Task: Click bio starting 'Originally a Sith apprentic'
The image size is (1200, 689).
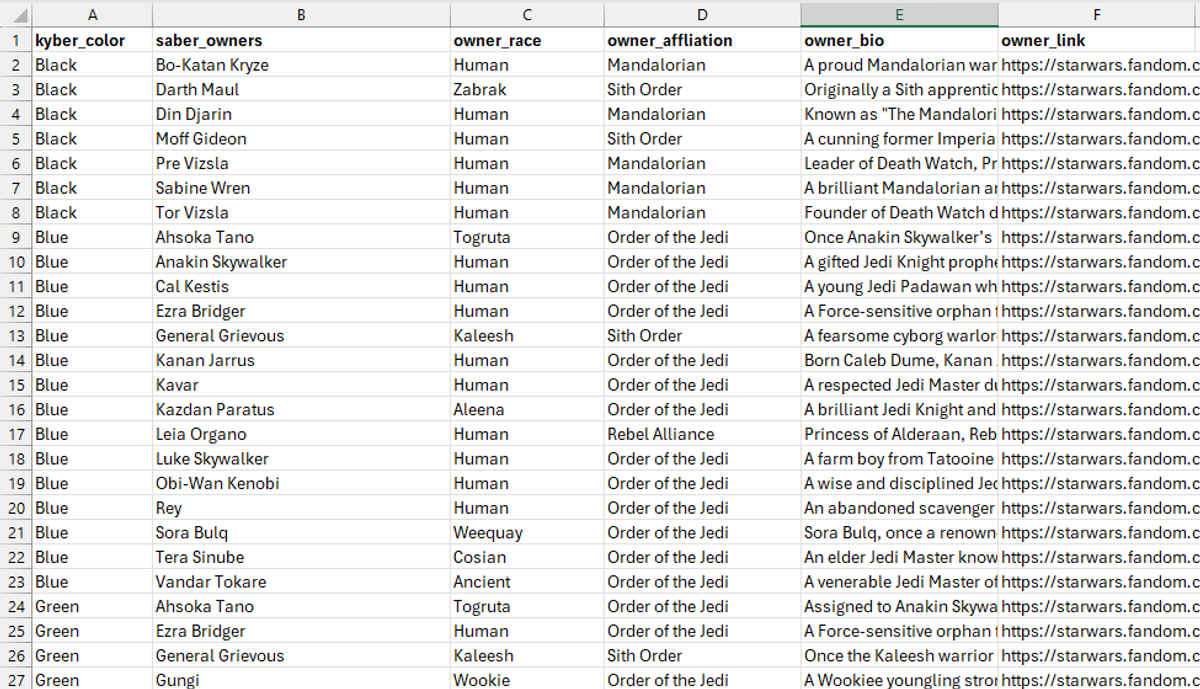Action: click(x=899, y=90)
